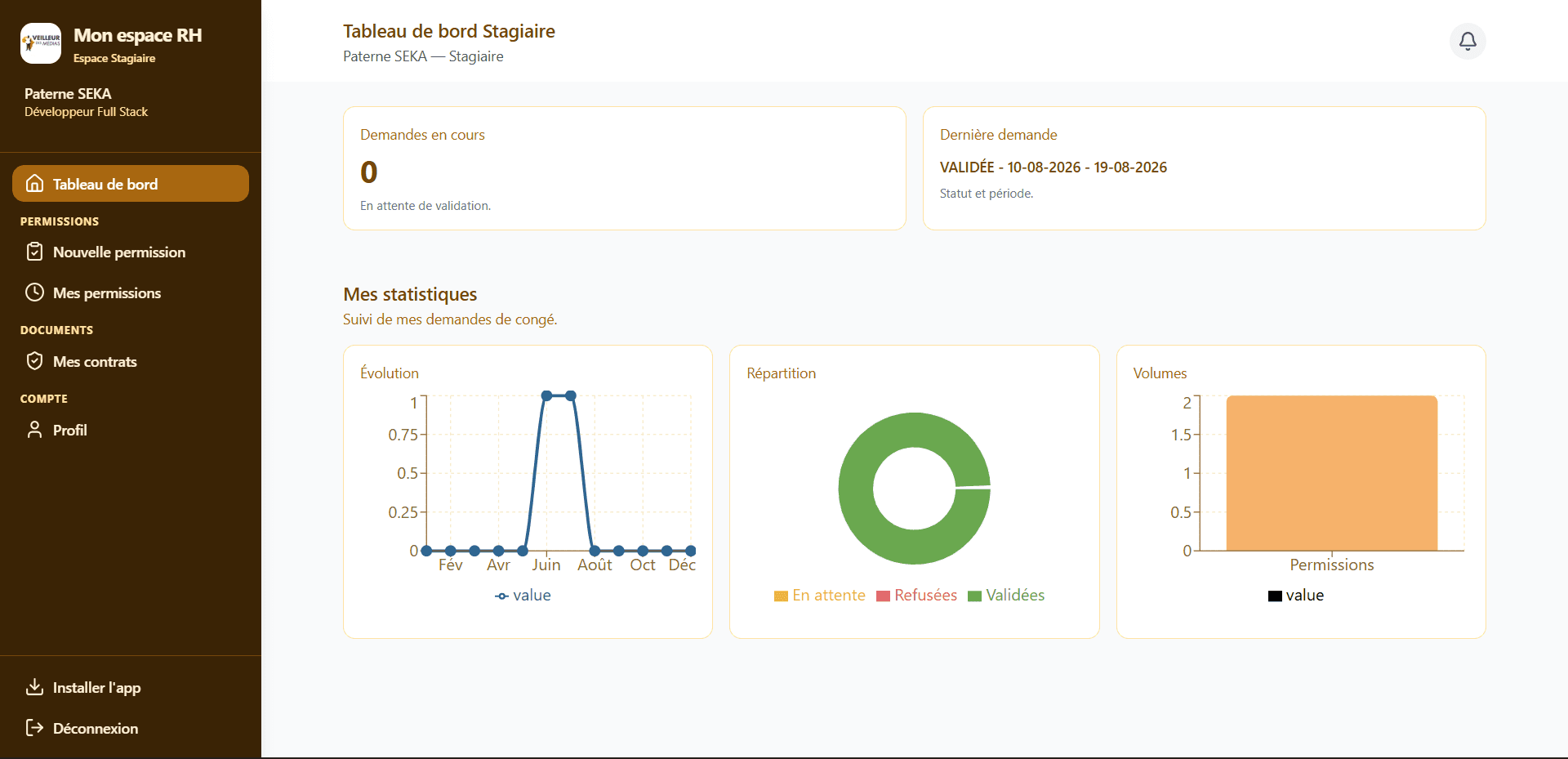Click the En attente legend swatch

click(x=781, y=596)
